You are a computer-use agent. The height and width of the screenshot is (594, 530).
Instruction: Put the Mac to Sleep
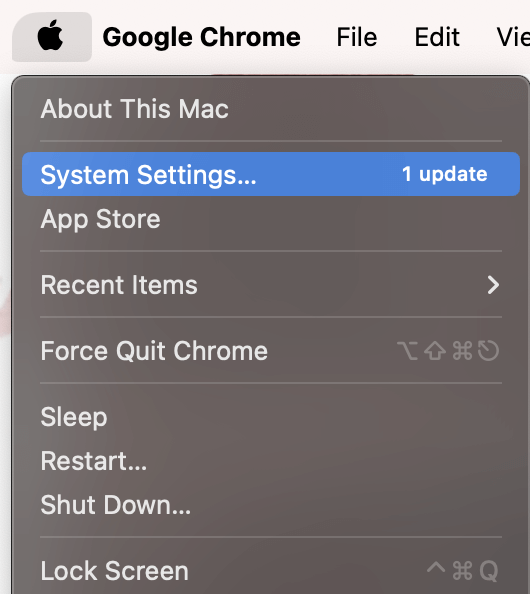coord(271,417)
